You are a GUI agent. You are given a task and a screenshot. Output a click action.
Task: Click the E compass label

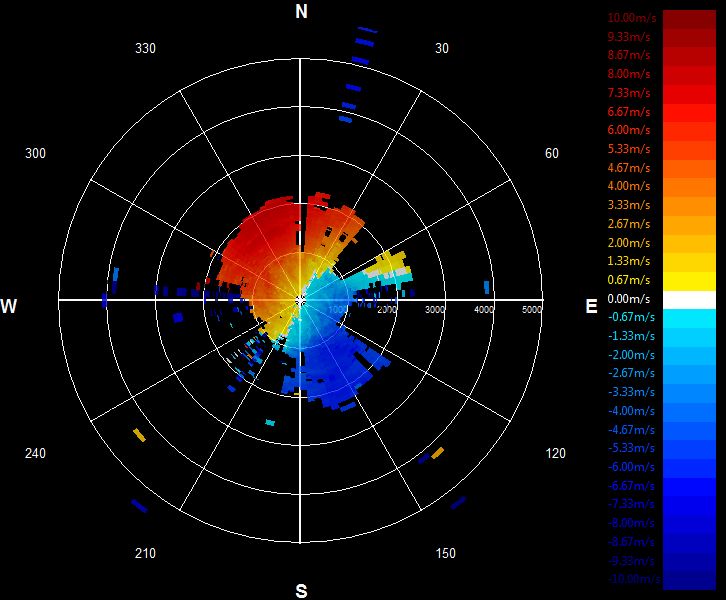[591, 306]
